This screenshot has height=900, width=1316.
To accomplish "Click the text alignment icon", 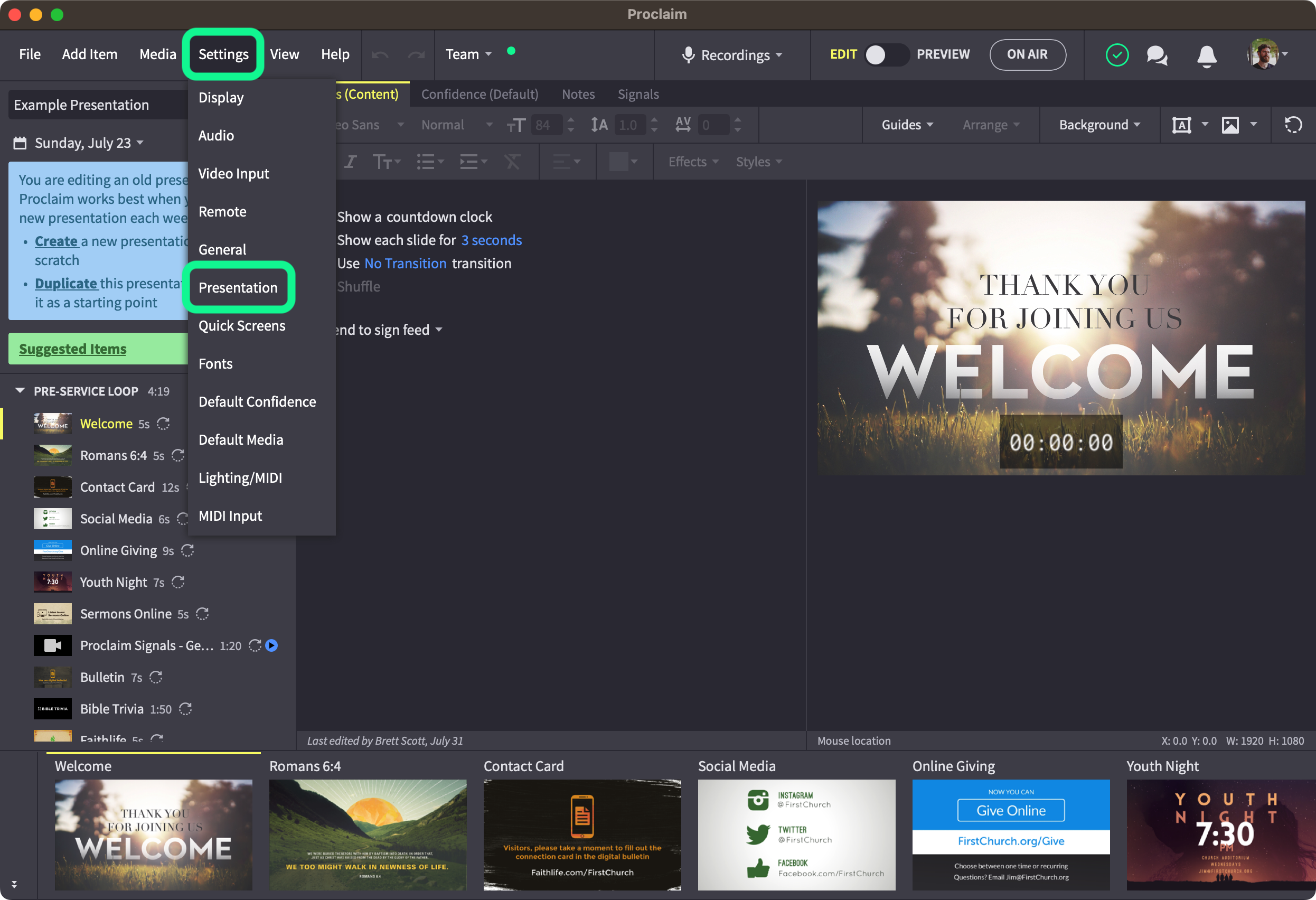I will pos(561,162).
